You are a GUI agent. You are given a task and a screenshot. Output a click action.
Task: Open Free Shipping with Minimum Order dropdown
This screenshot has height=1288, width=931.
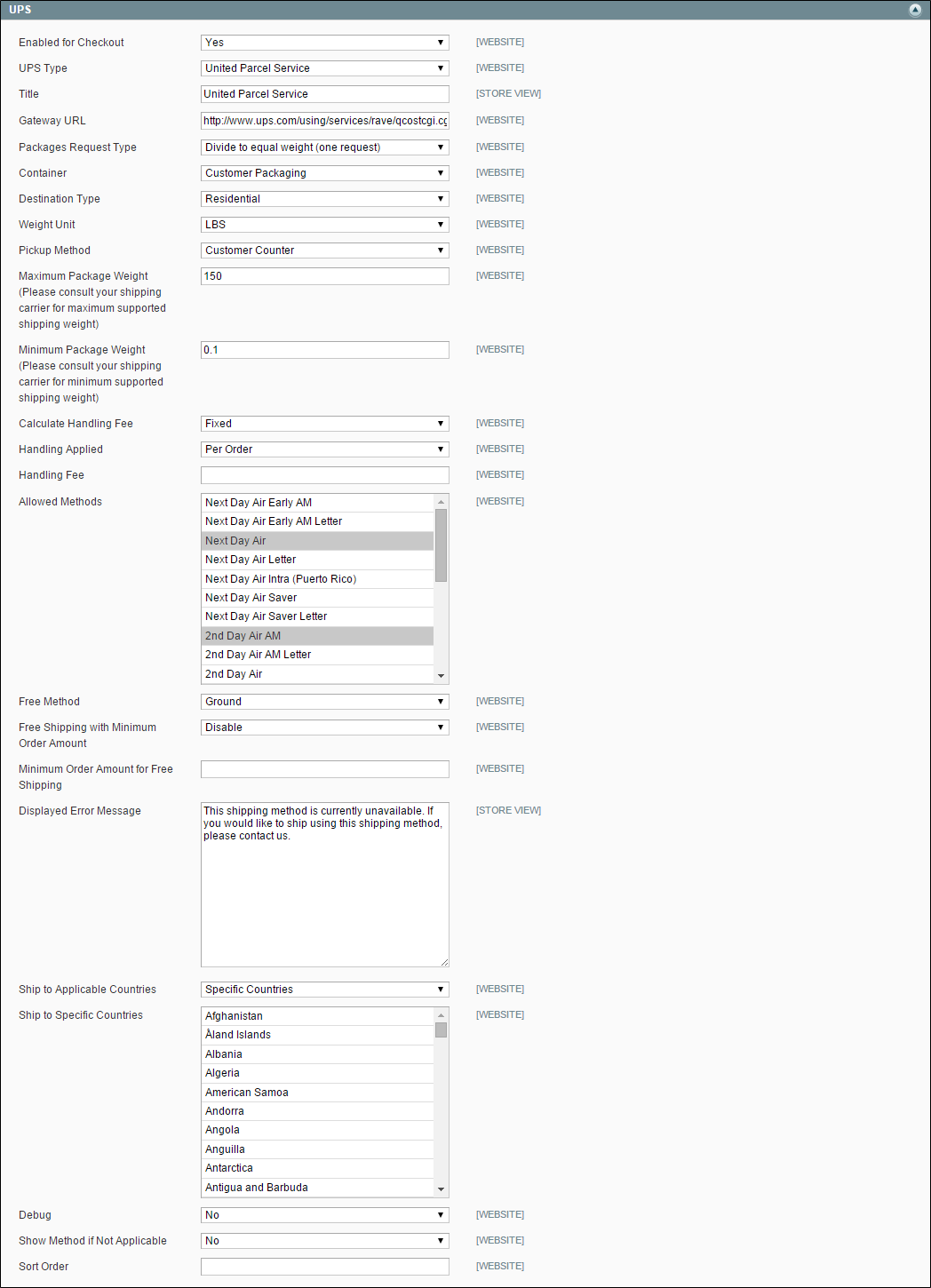(325, 727)
